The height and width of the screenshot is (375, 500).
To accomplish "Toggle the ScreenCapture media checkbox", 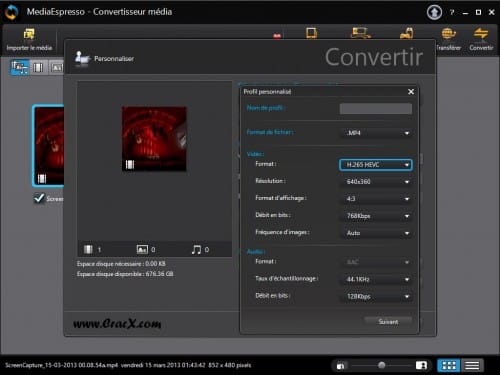I will point(39,198).
